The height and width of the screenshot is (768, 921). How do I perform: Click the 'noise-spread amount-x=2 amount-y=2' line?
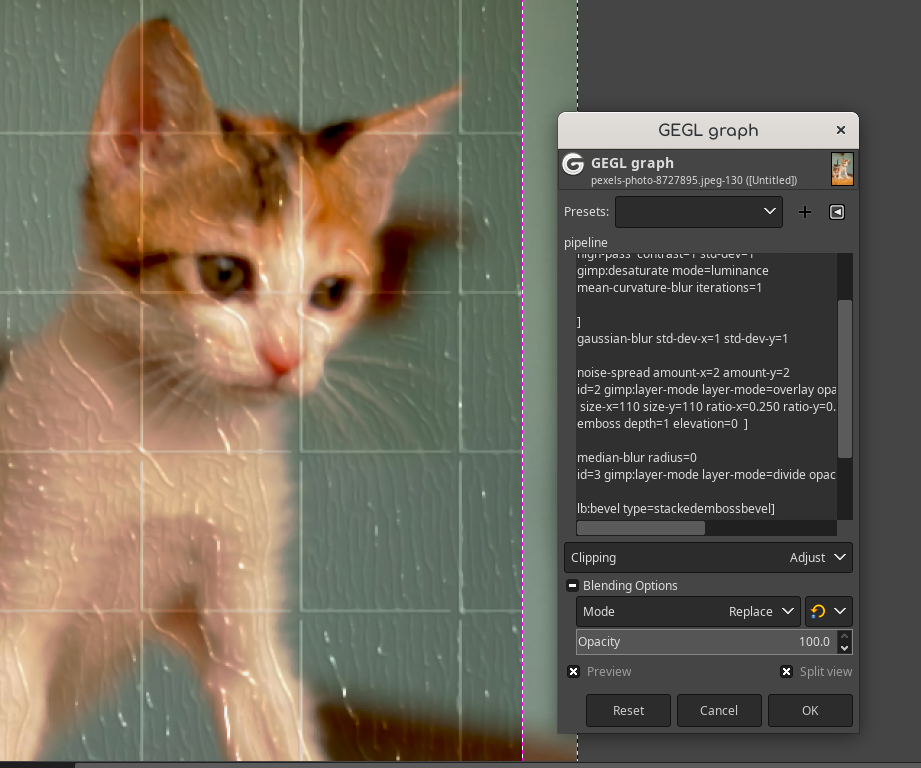pos(683,372)
